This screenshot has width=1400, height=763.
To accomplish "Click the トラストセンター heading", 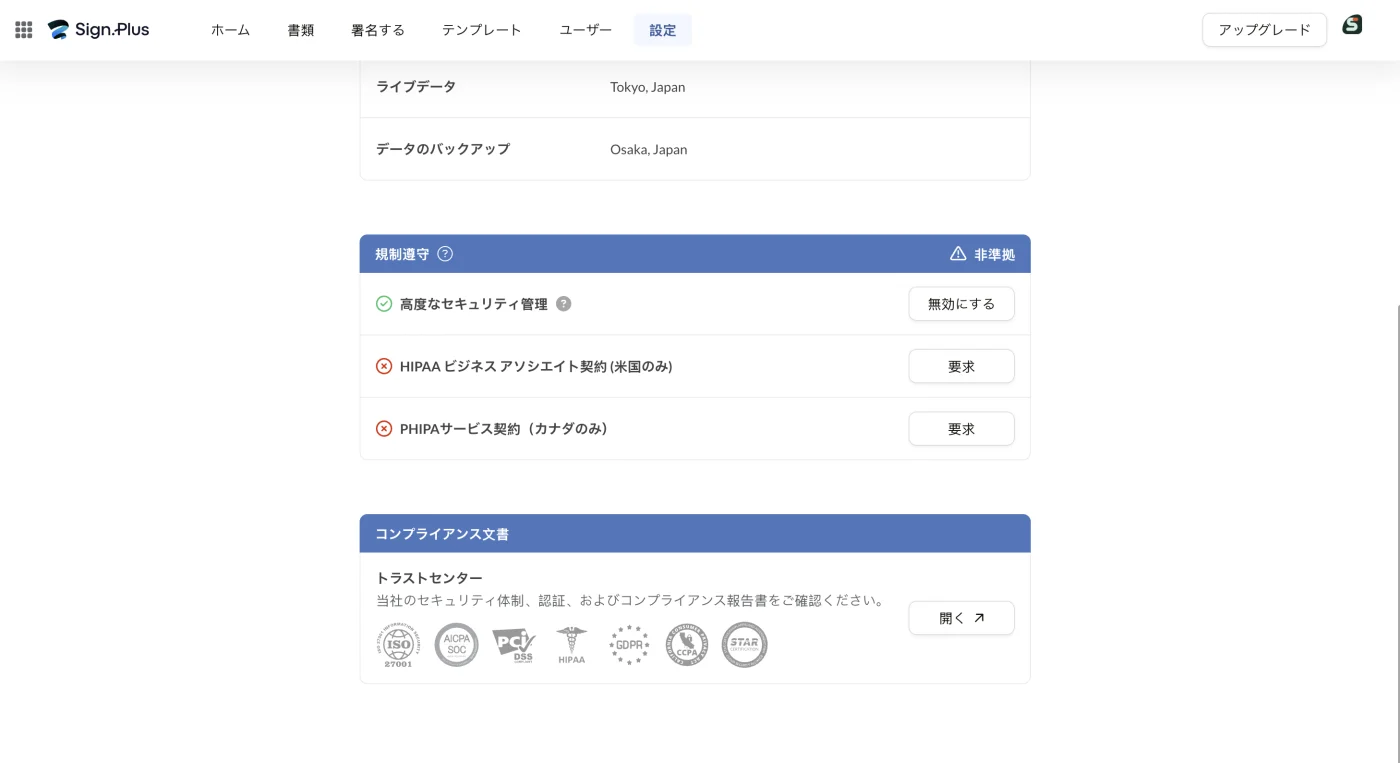I will click(x=429, y=578).
